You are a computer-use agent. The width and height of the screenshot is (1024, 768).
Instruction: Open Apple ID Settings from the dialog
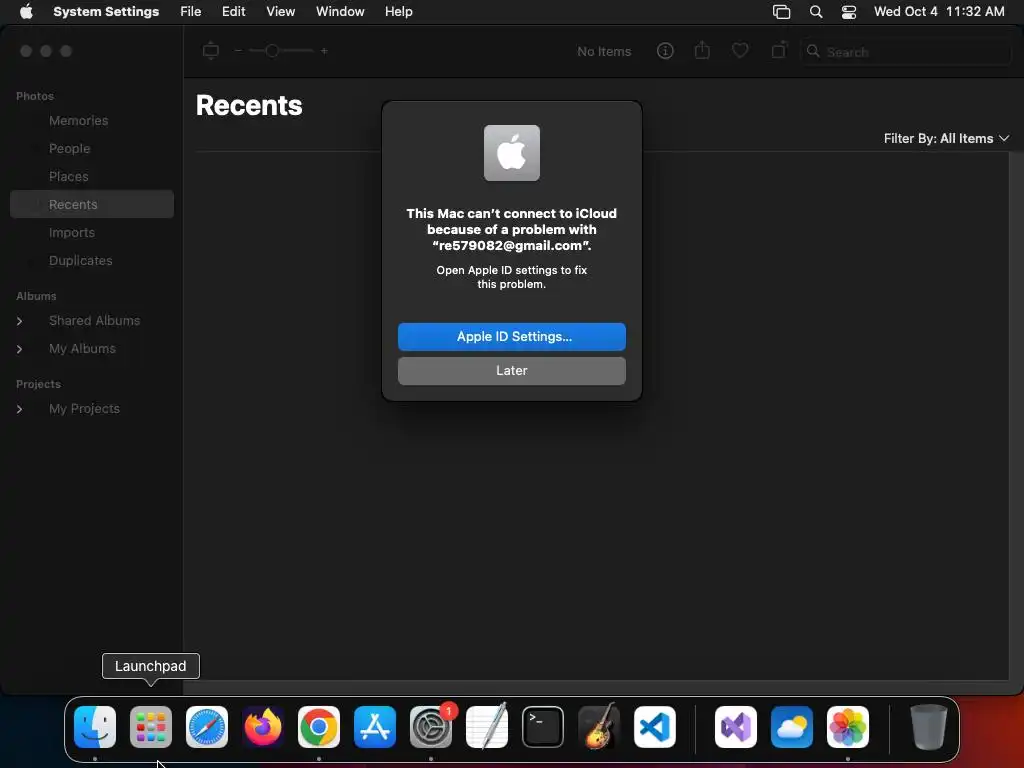511,336
